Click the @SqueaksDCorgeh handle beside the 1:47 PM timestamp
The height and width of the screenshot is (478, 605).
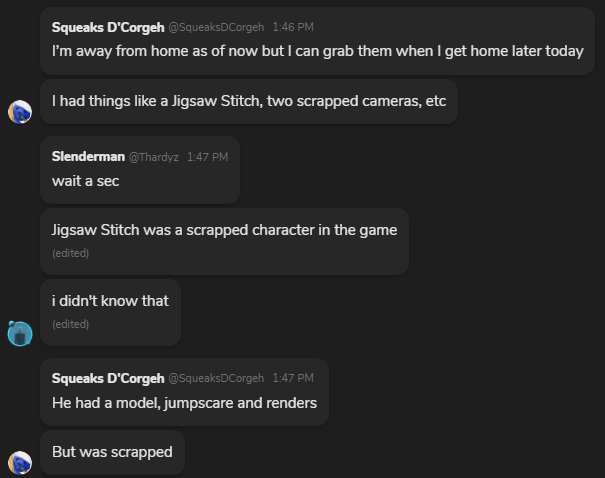pyautogui.click(x=216, y=378)
